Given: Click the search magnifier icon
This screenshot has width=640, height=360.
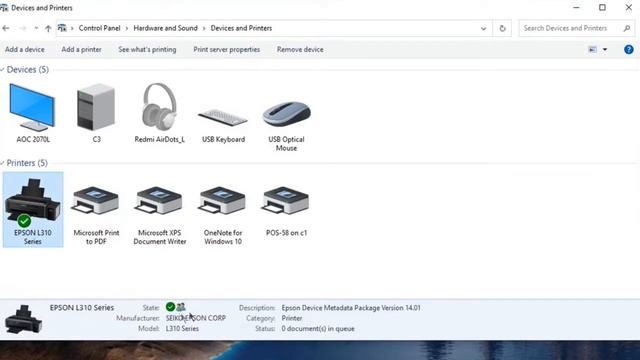Looking at the screenshot, I should (627, 28).
